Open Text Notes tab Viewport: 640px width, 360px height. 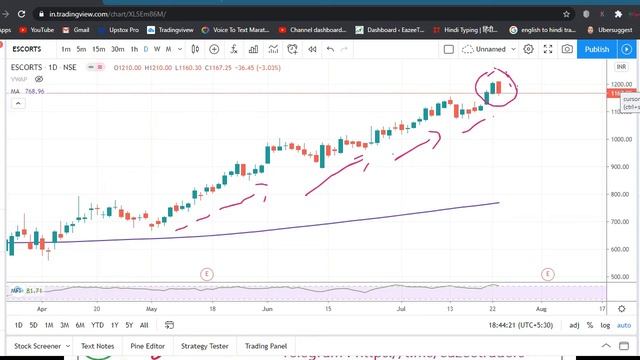pyautogui.click(x=98, y=346)
